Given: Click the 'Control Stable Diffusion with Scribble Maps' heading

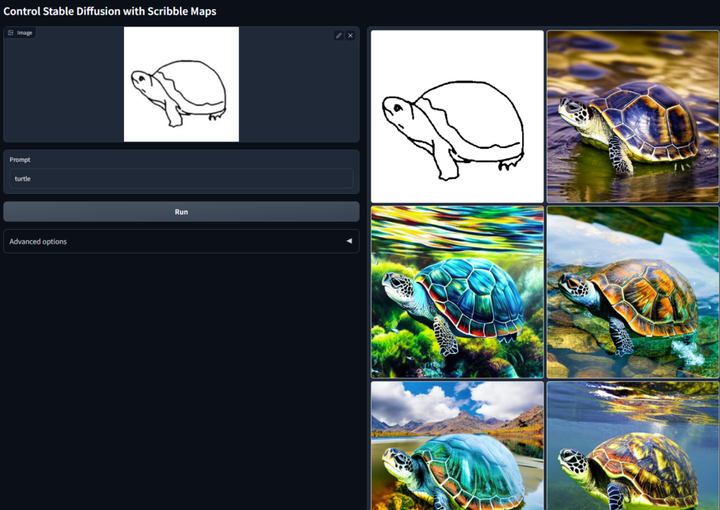Looking at the screenshot, I should coord(110,11).
